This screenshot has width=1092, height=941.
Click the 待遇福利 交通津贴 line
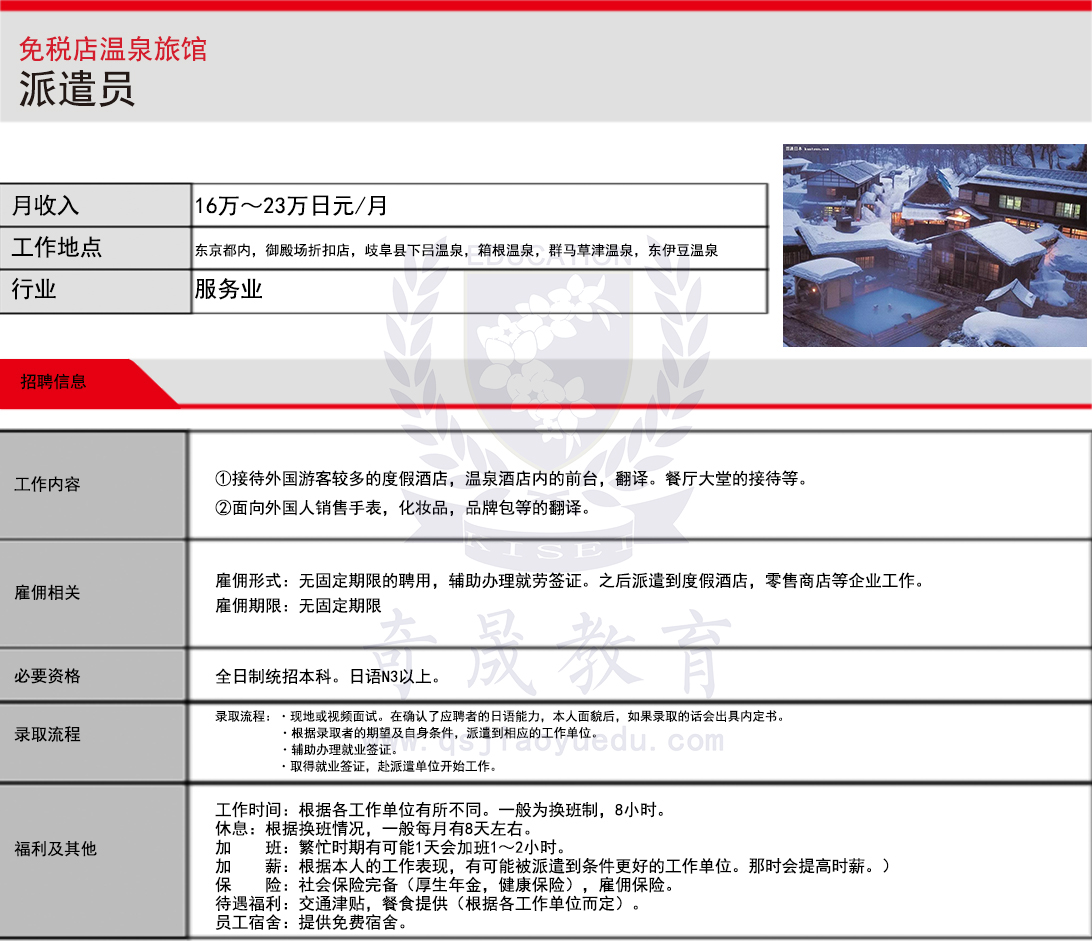428,904
